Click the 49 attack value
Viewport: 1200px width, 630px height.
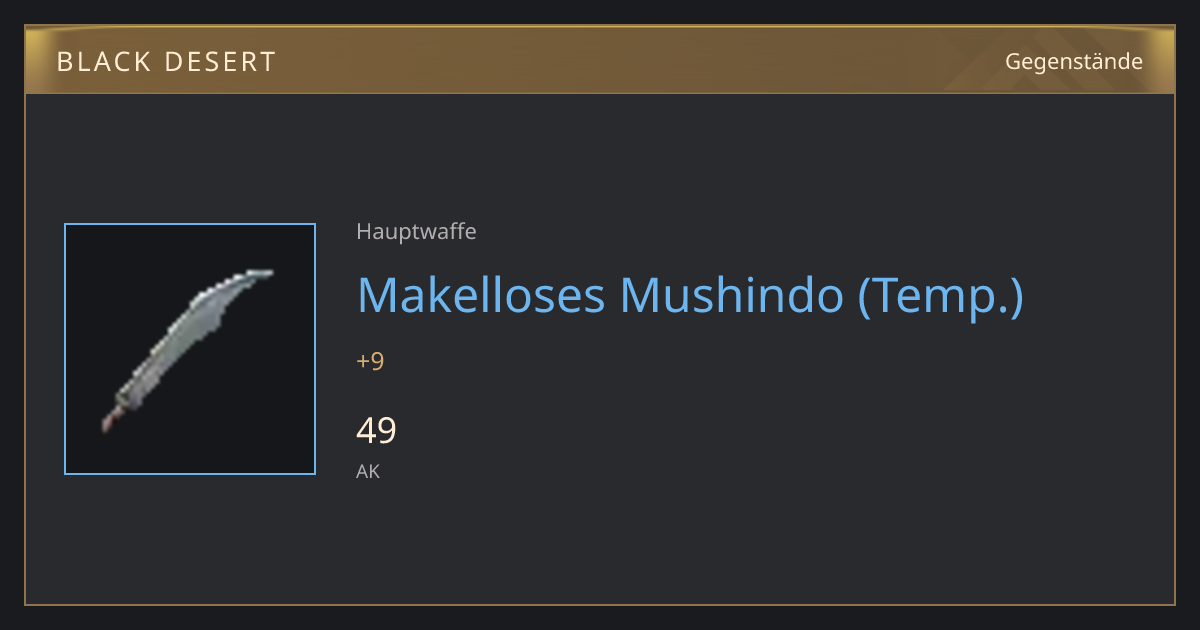click(376, 431)
